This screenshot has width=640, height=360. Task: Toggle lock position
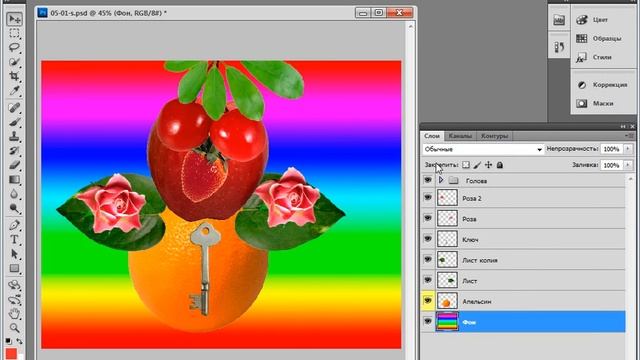pyautogui.click(x=488, y=165)
